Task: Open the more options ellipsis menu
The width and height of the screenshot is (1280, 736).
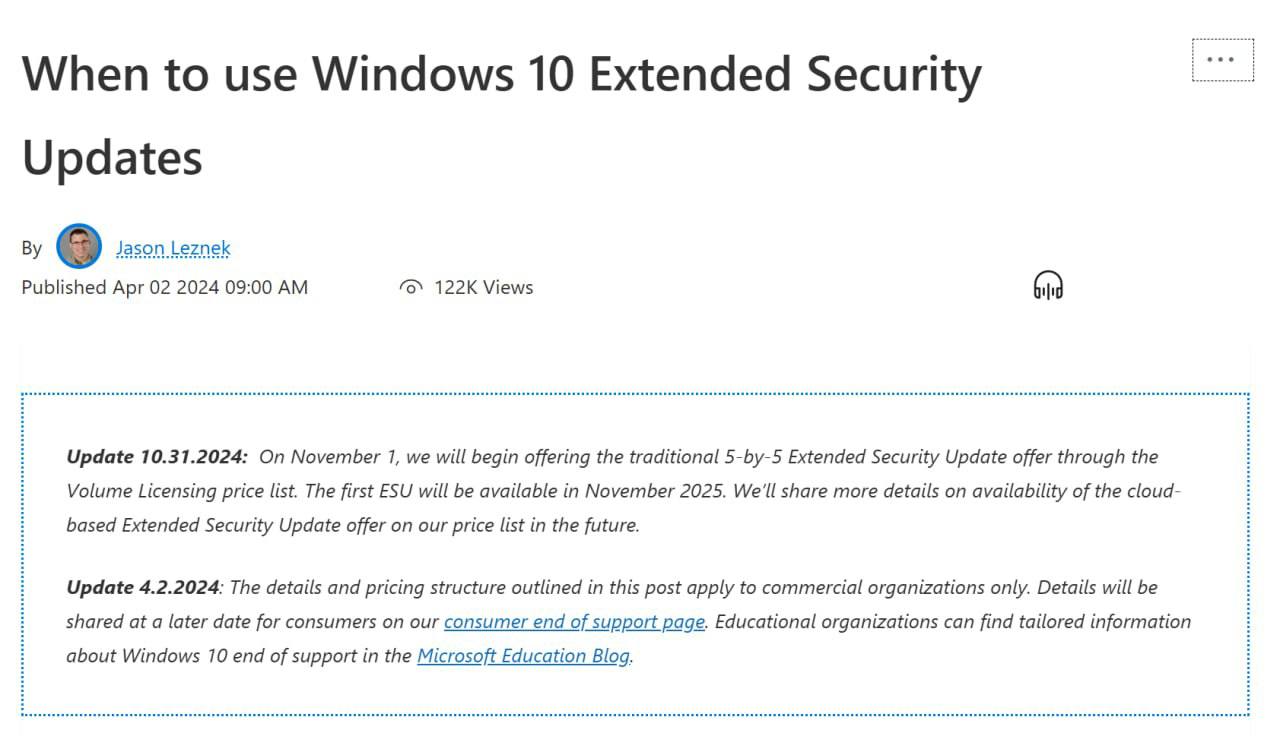Action: click(1221, 60)
